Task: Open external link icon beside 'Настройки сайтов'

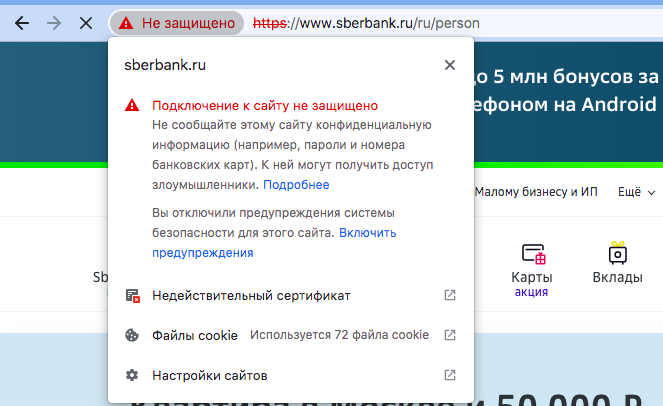Action: pyautogui.click(x=450, y=375)
